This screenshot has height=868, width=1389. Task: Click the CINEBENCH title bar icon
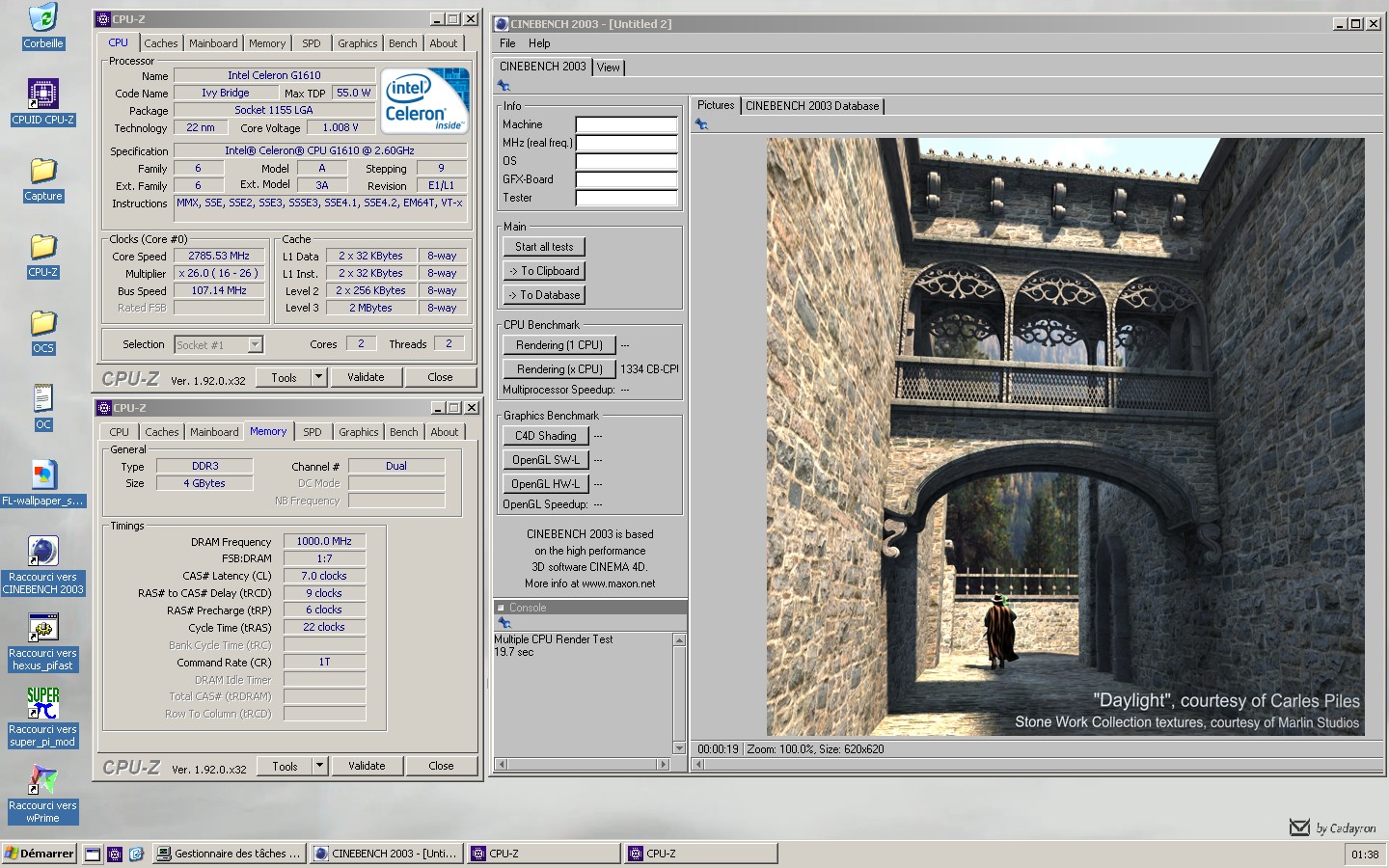pos(502,24)
